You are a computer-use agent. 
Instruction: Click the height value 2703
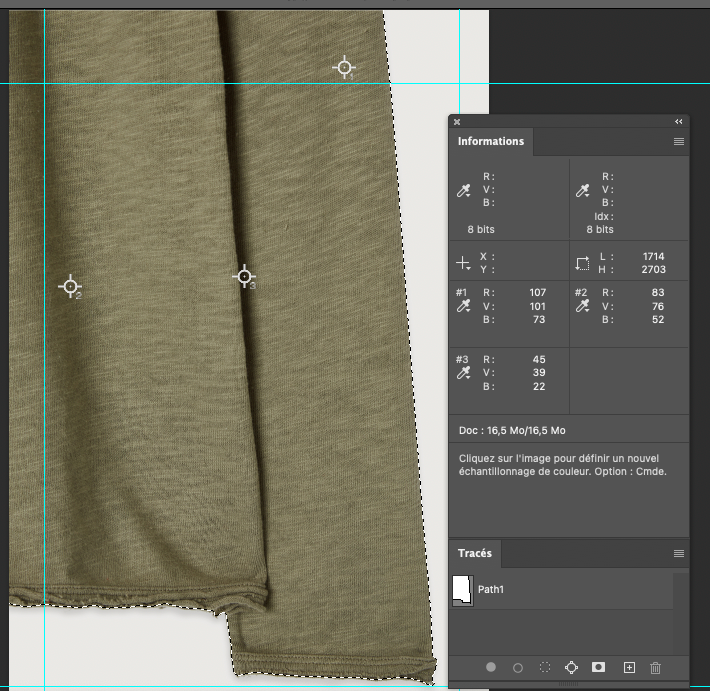tap(653, 269)
